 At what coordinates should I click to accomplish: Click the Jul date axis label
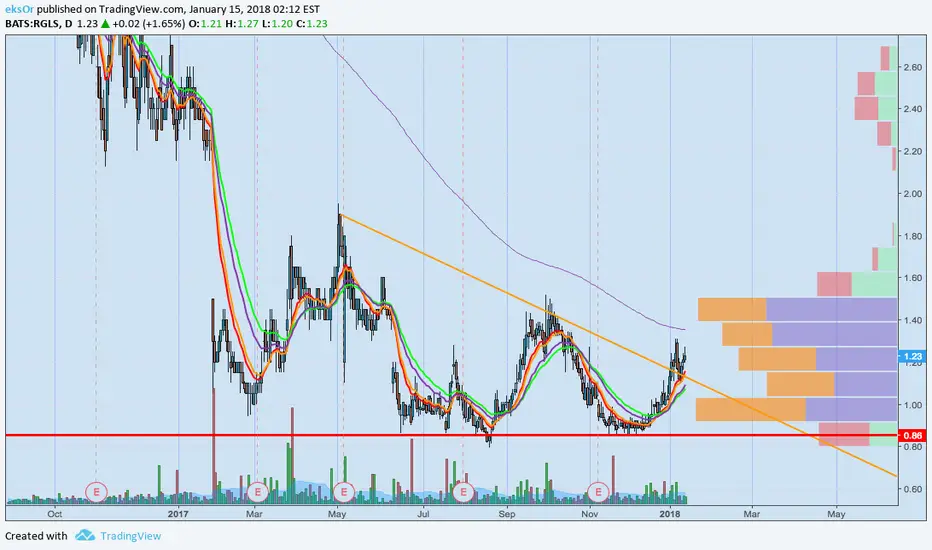(x=423, y=514)
